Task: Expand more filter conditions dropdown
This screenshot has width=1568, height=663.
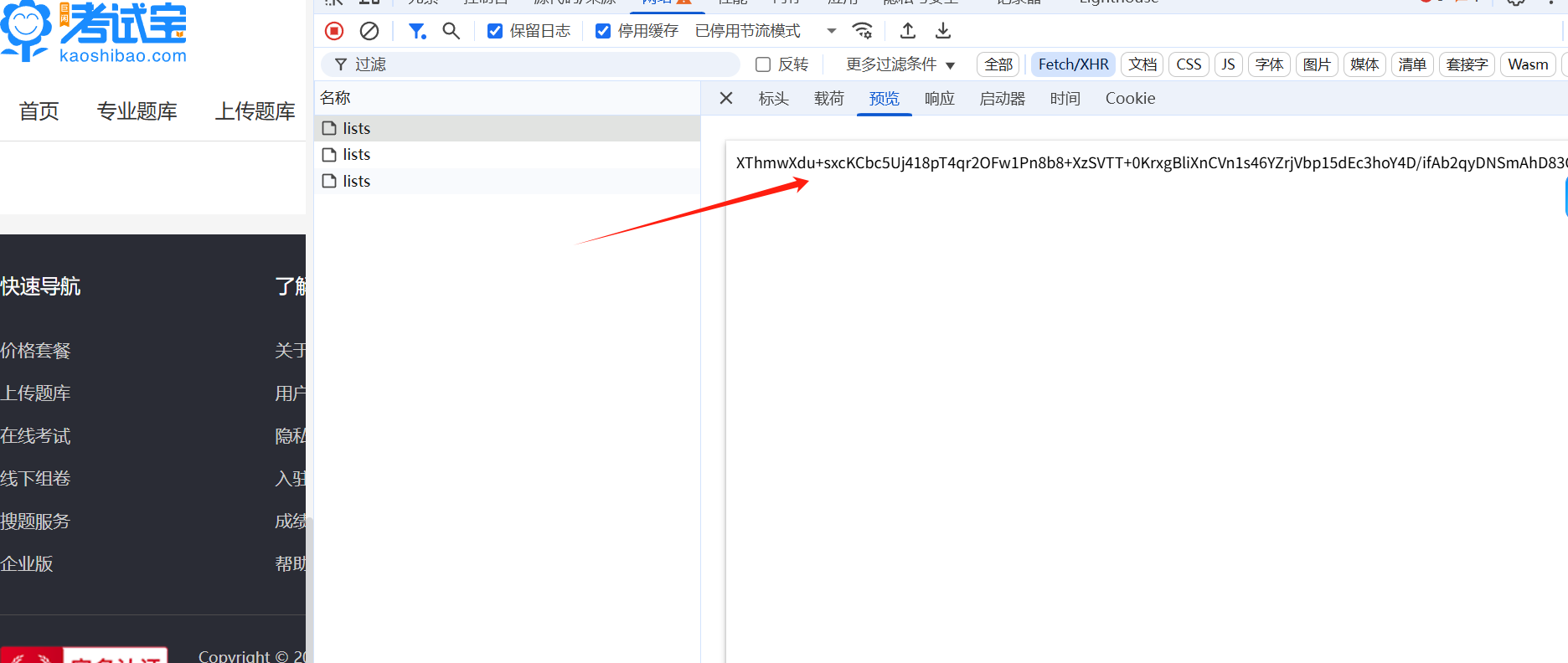Action: tap(900, 64)
